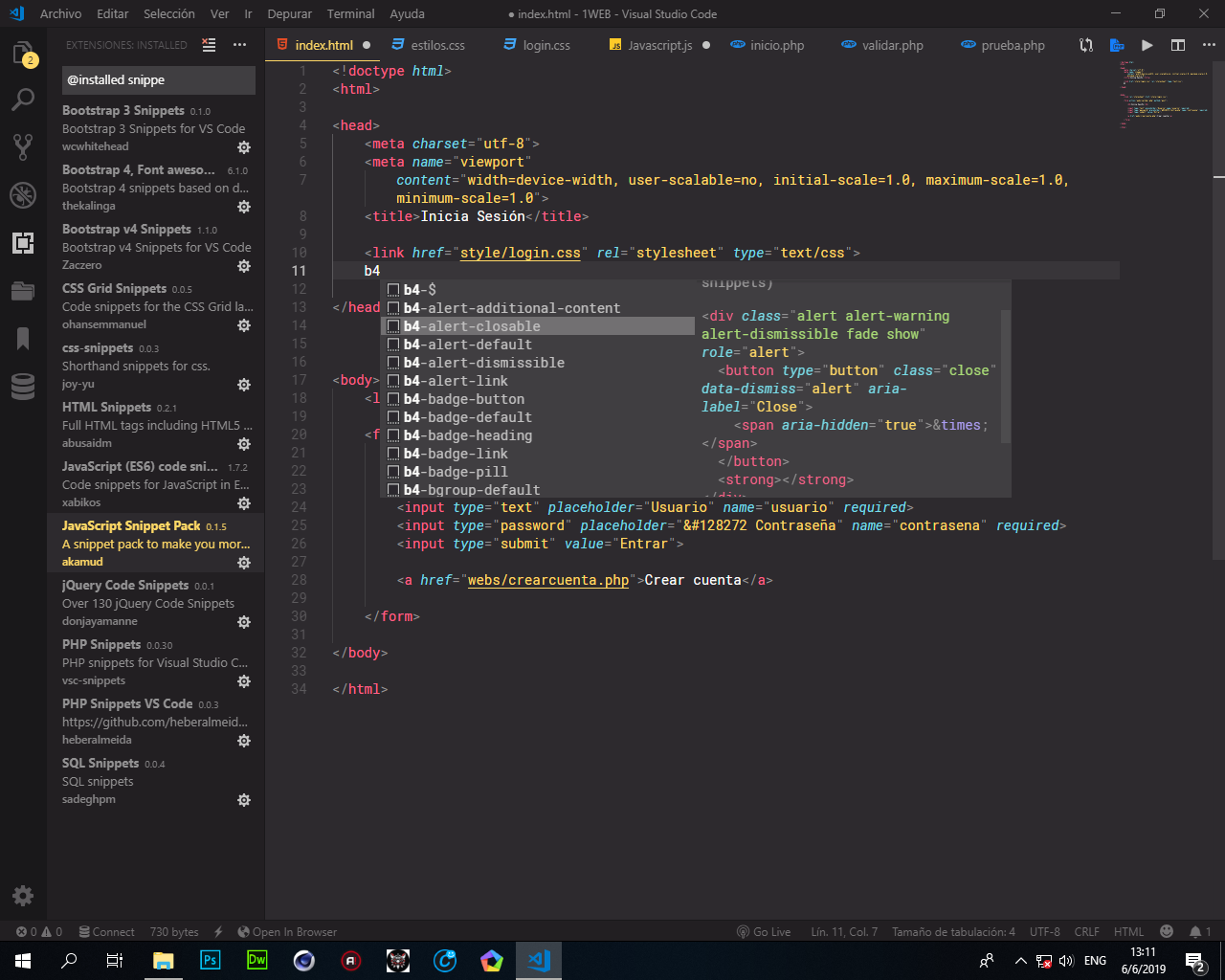This screenshot has width=1225, height=980.
Task: Open Windows taskbar search
Action: click(x=69, y=960)
